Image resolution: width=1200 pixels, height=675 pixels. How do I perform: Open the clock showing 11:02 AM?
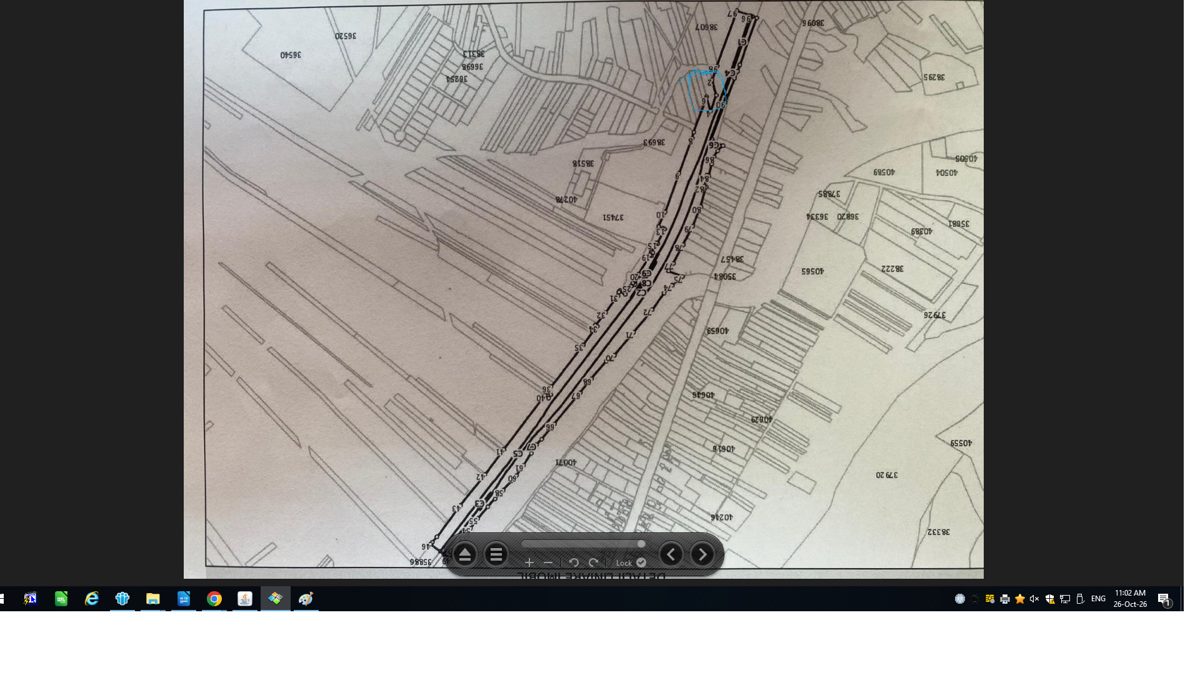click(1130, 599)
